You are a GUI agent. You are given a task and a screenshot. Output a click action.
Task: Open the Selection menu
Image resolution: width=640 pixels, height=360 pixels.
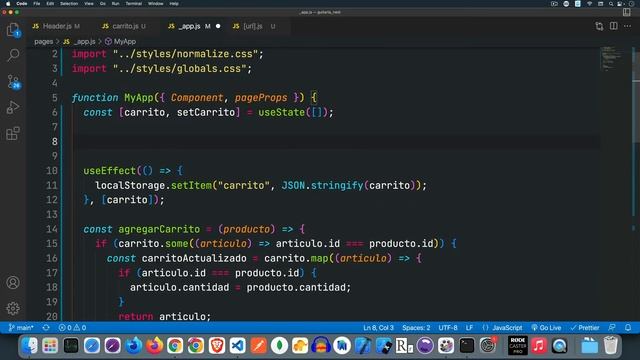69,4
